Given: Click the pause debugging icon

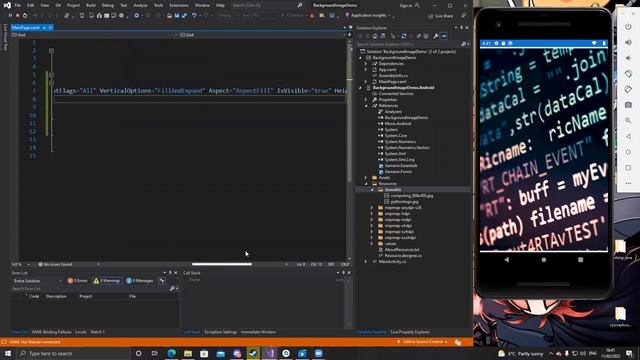Looking at the screenshot, I should pyautogui.click(x=10, y=16).
